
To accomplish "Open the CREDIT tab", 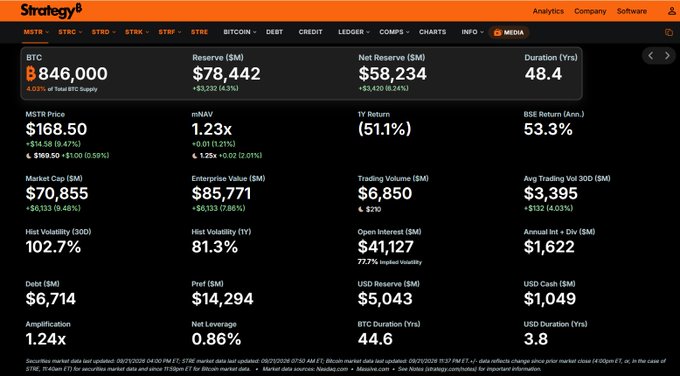I will click(x=311, y=32).
